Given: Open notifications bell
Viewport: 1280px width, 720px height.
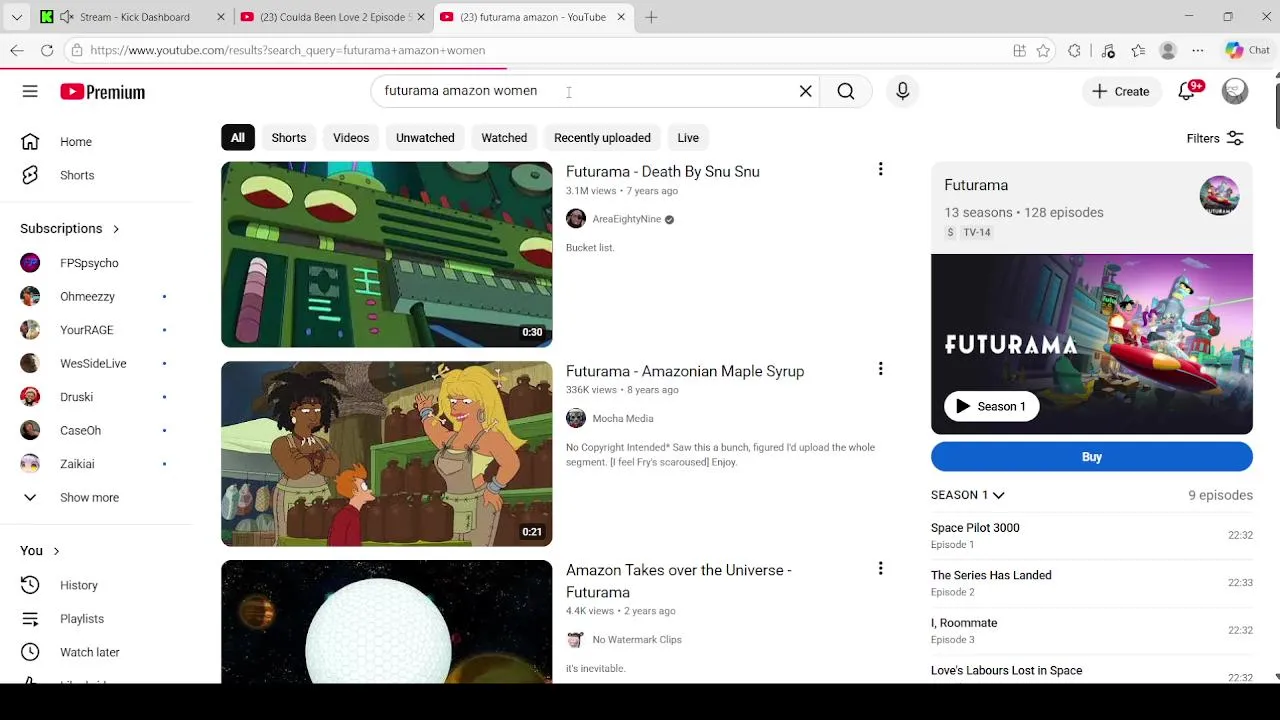Looking at the screenshot, I should point(1187,91).
